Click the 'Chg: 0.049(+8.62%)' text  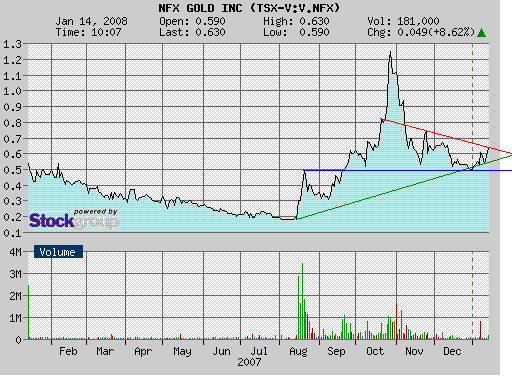click(x=421, y=33)
